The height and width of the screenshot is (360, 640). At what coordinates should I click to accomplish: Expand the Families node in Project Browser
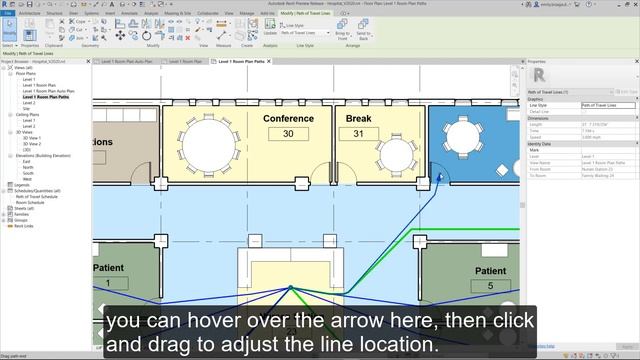[4, 214]
